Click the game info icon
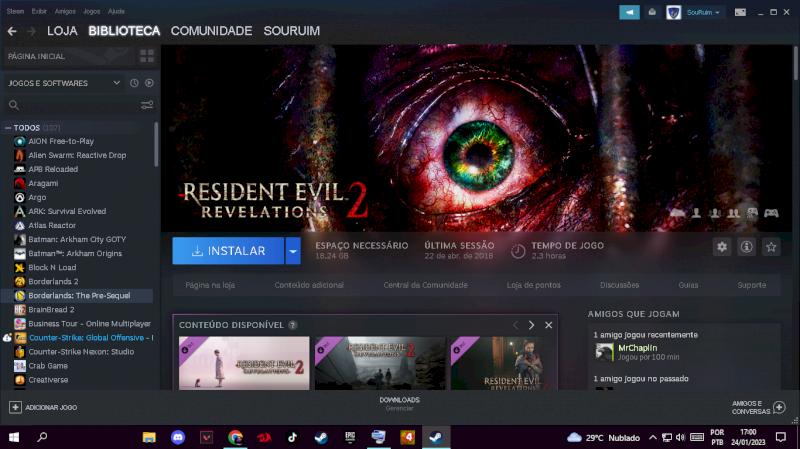Image resolution: width=800 pixels, height=449 pixels. click(746, 247)
